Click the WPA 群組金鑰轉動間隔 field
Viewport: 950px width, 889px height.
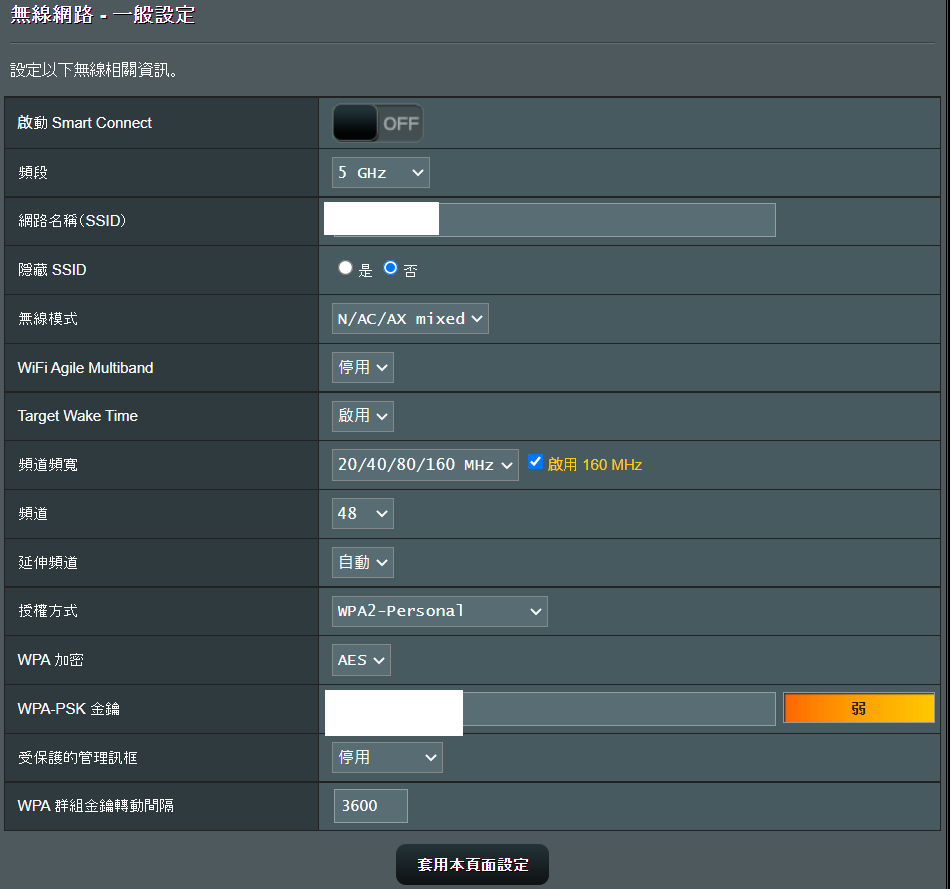tap(370, 805)
